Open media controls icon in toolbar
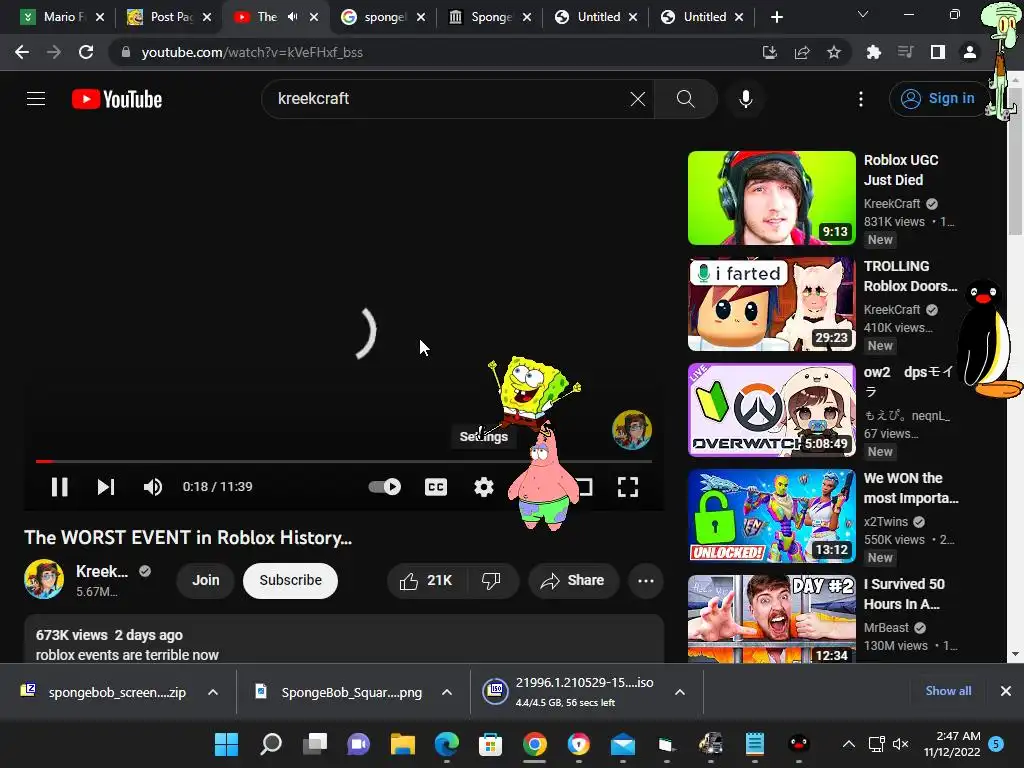This screenshot has width=1024, height=768. click(905, 52)
